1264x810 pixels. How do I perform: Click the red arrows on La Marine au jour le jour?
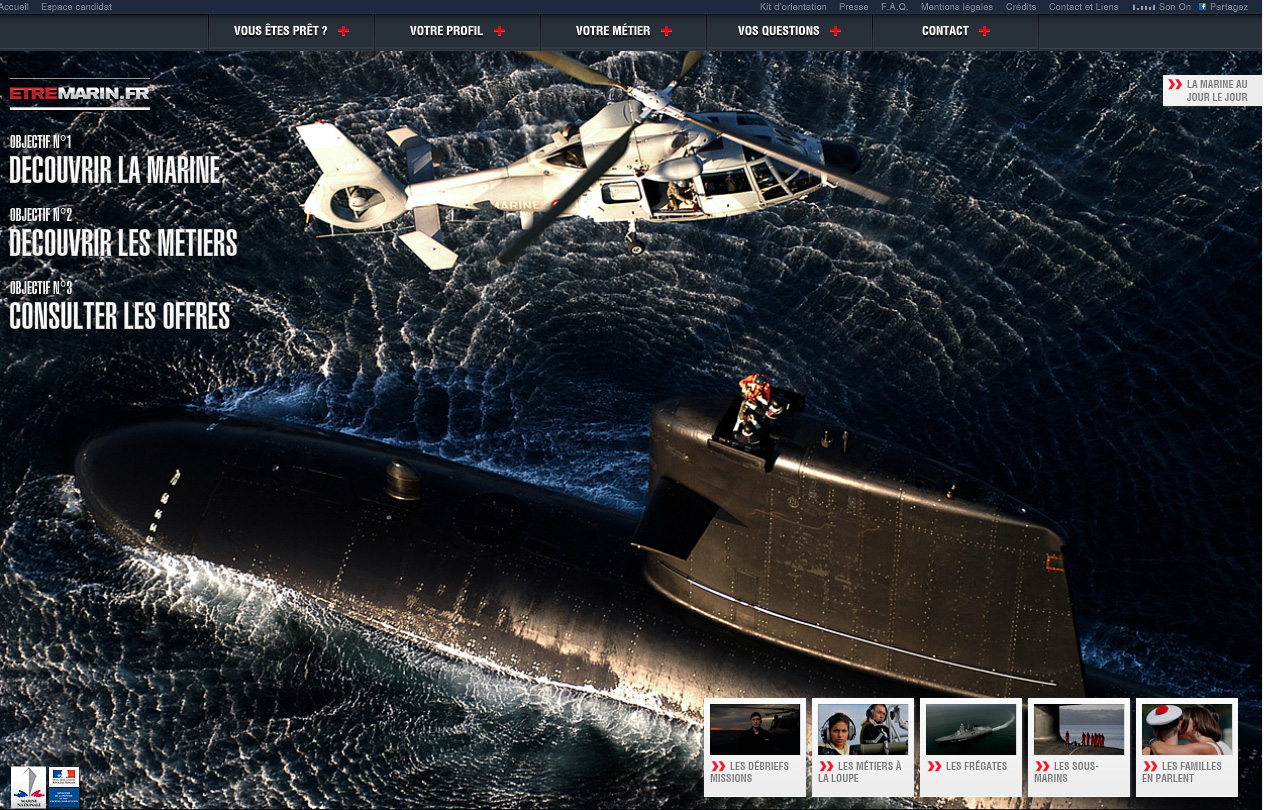1174,91
